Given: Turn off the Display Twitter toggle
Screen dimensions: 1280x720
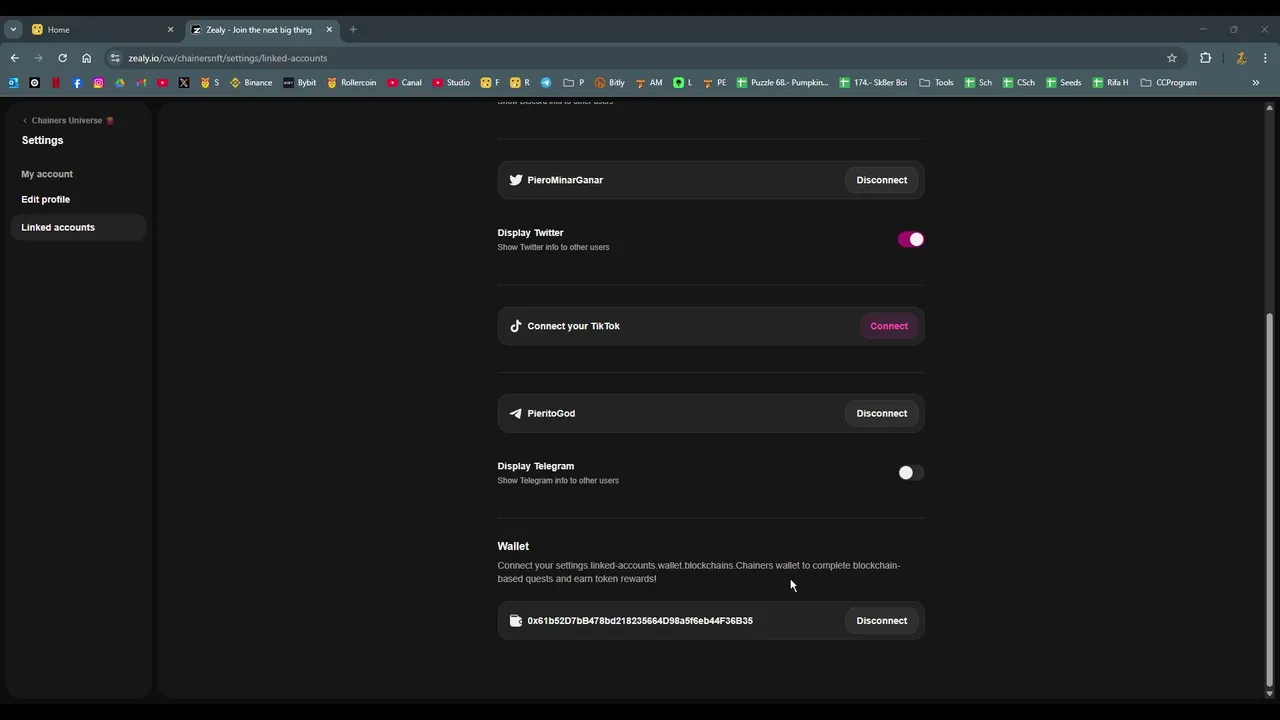Looking at the screenshot, I should (x=910, y=239).
